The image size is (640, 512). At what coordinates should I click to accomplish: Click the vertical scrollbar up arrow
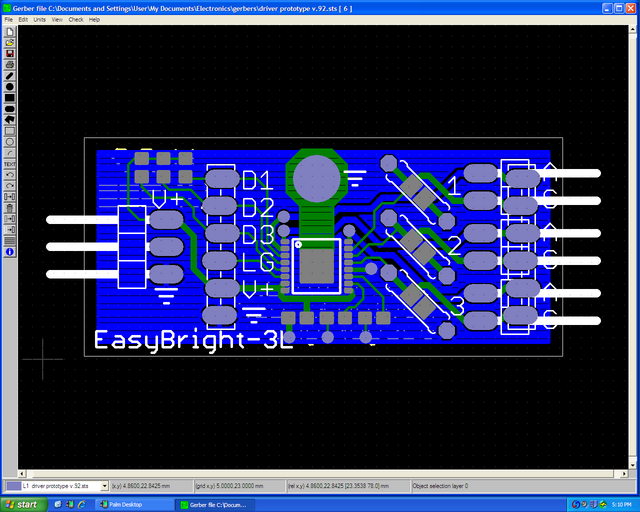(x=633, y=30)
